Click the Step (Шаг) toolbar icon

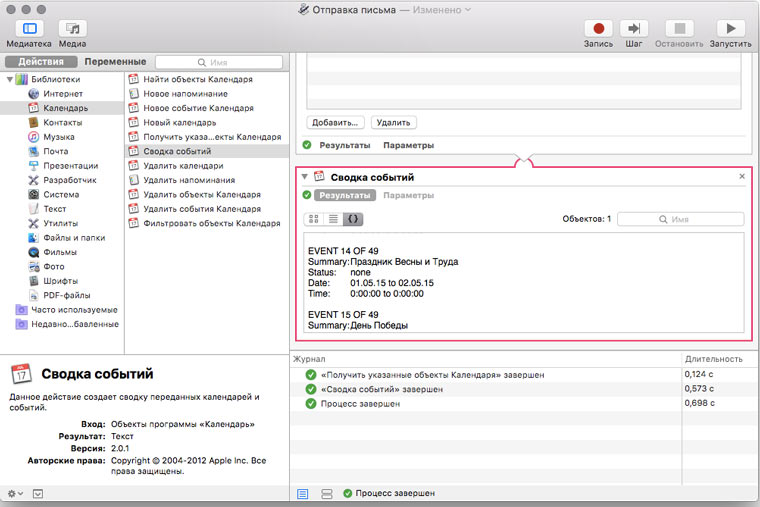coord(634,29)
